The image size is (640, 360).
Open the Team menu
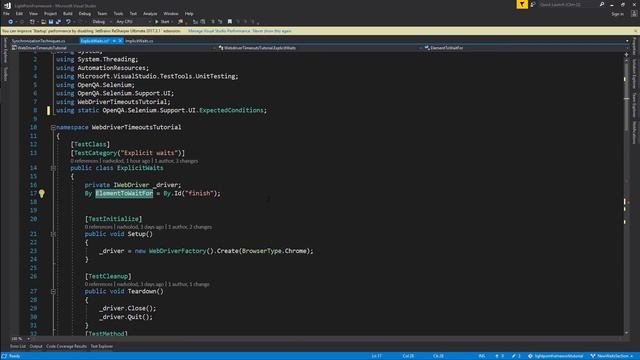coord(102,14)
